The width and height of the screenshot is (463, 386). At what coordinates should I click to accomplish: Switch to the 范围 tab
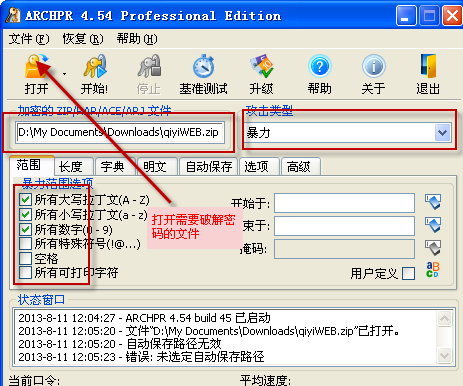31,165
